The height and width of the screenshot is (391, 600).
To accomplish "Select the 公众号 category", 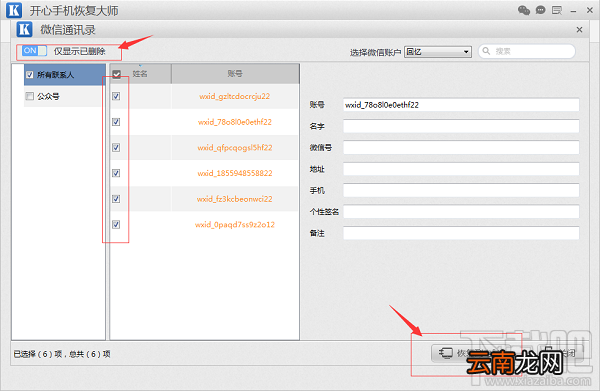I will 62,96.
